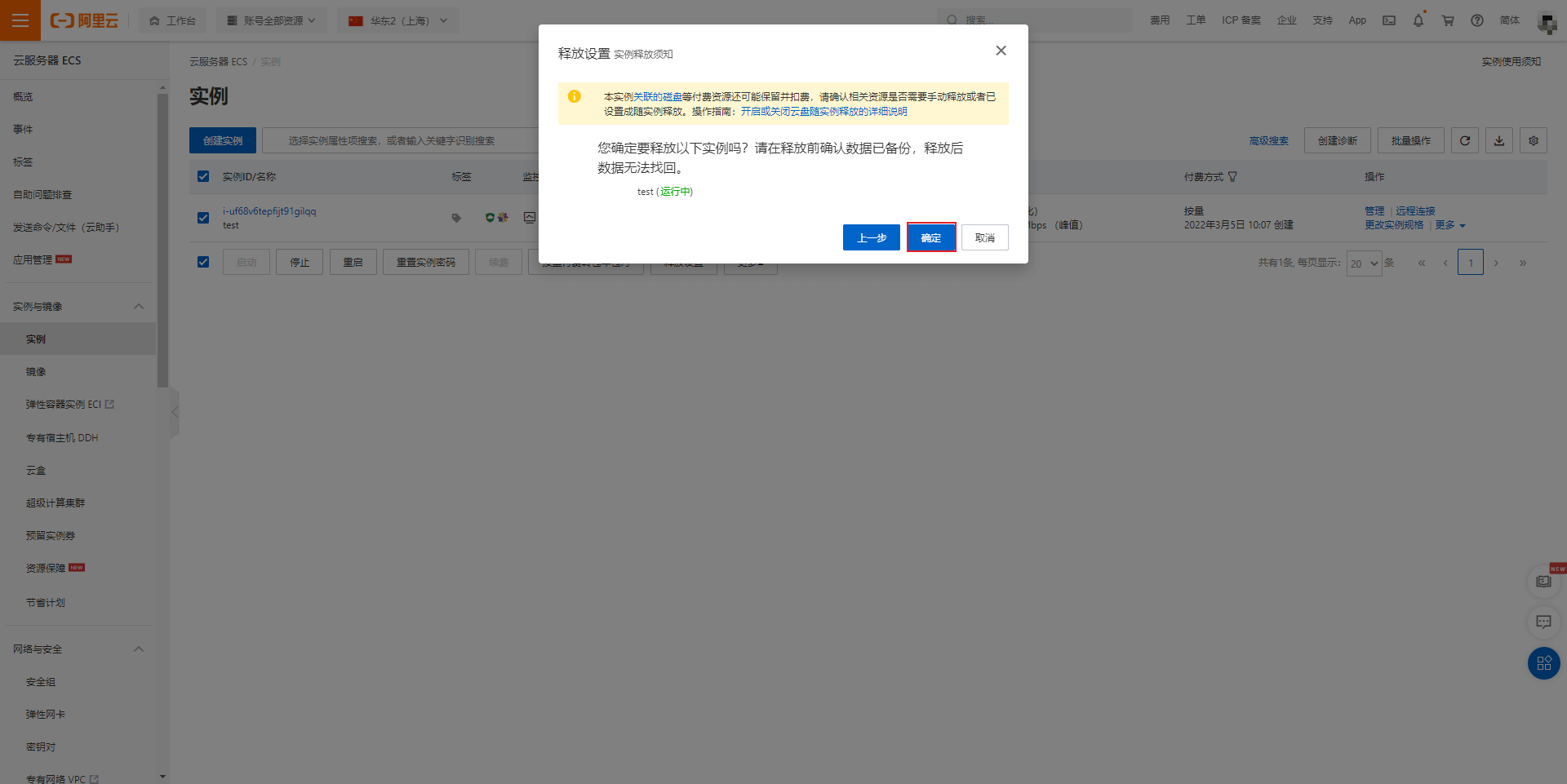Click the refresh icon in the instance toolbar

(1465, 140)
